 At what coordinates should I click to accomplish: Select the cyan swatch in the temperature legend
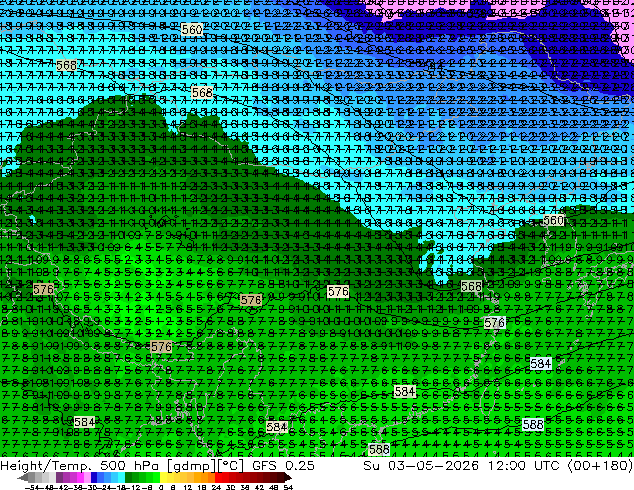(121, 478)
